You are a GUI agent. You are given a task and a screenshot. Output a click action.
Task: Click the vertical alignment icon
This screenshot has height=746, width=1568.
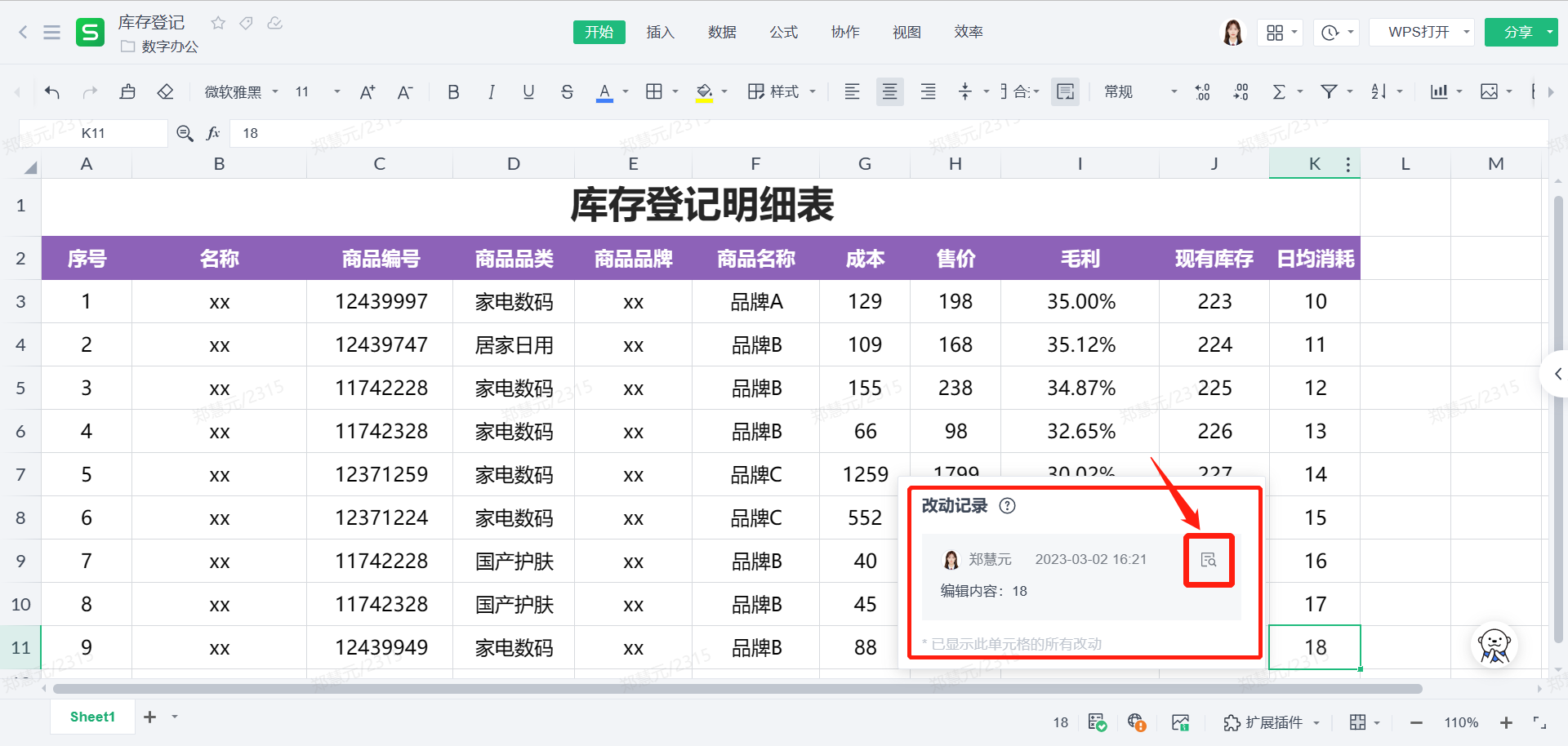(x=965, y=91)
